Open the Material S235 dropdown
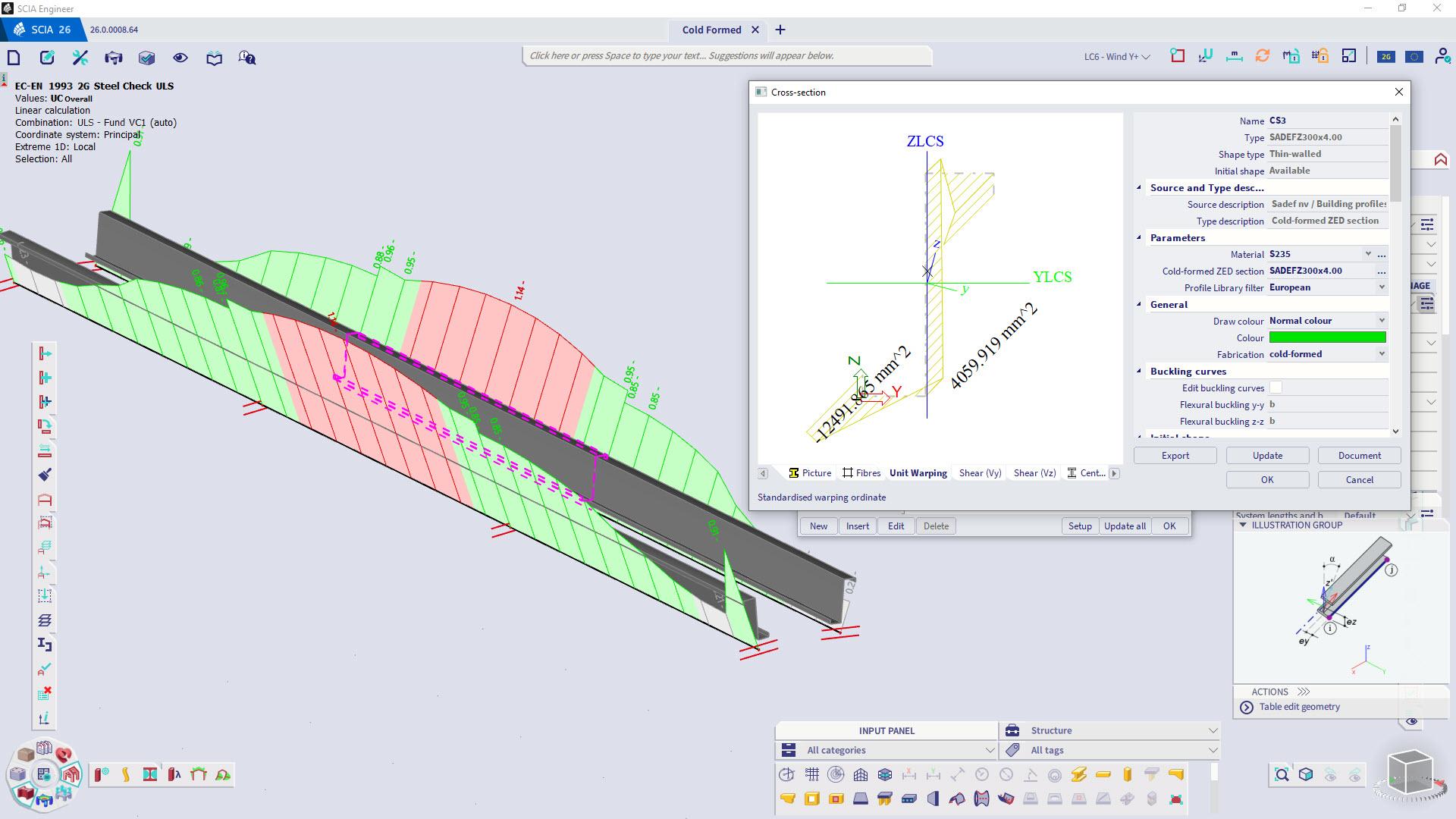The height and width of the screenshot is (819, 1456). pos(1367,254)
